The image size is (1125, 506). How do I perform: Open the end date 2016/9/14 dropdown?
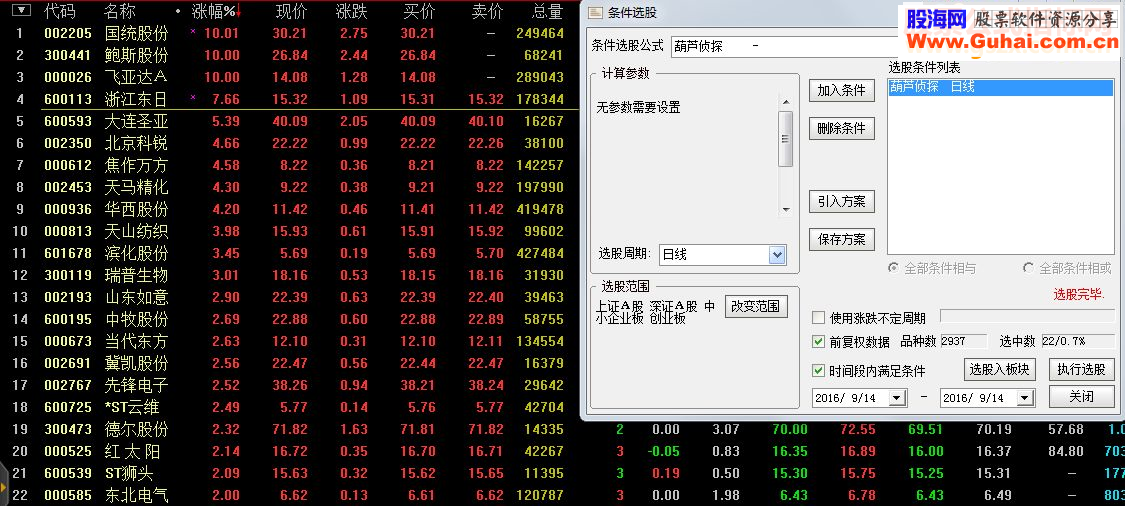1024,398
